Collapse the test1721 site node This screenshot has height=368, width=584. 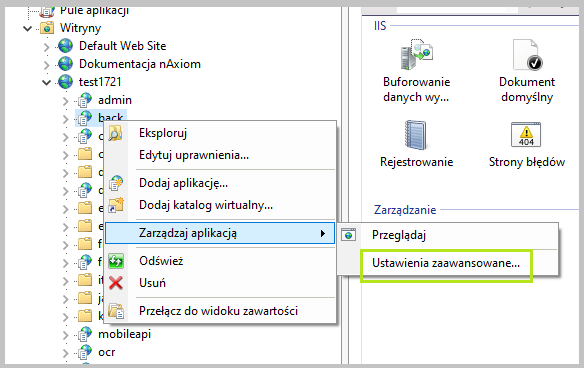click(47, 82)
